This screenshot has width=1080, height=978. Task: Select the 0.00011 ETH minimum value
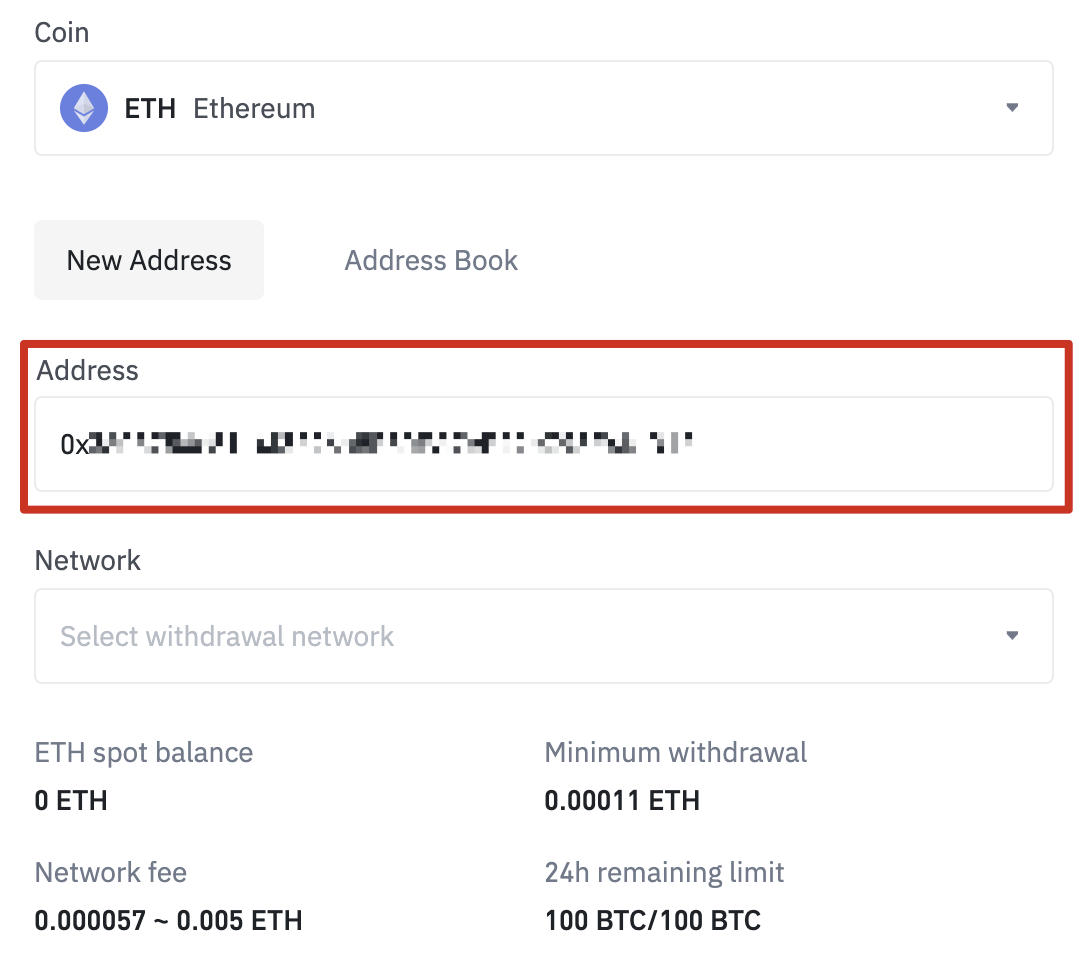coord(622,801)
